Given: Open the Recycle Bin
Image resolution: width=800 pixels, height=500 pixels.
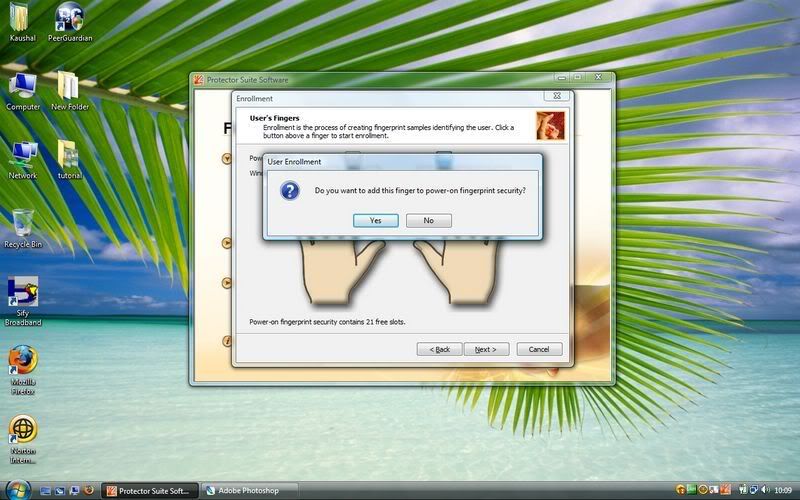Looking at the screenshot, I should pos(23,229).
